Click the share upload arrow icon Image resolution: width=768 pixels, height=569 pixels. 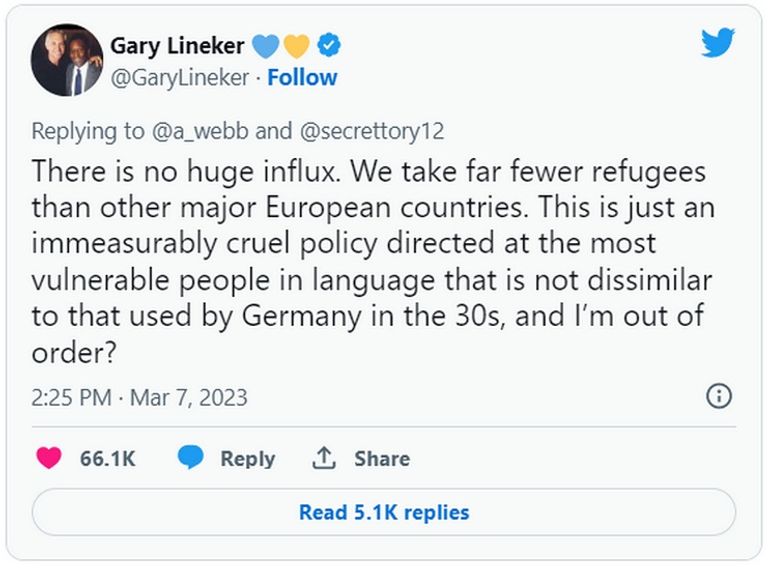(323, 458)
